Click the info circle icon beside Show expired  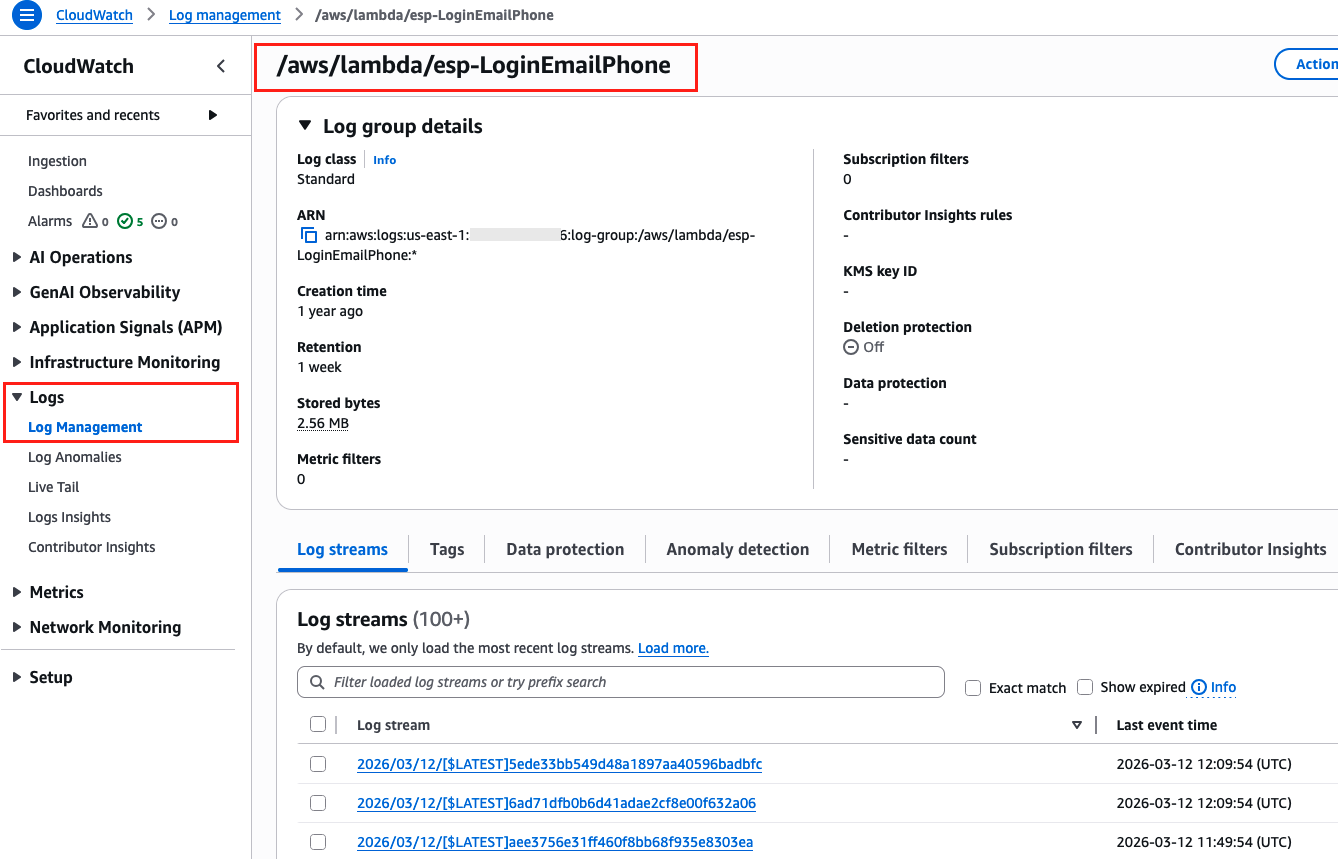(x=1199, y=687)
